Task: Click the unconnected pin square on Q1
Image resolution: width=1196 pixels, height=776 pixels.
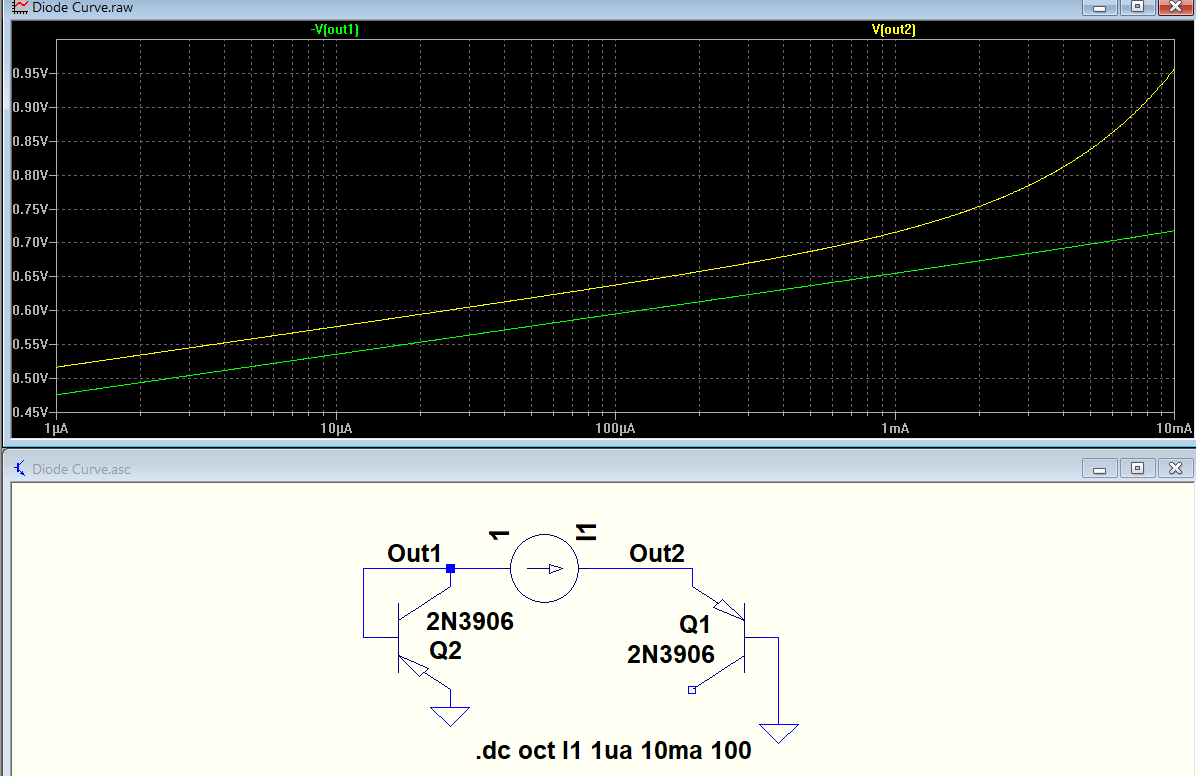Action: (692, 690)
